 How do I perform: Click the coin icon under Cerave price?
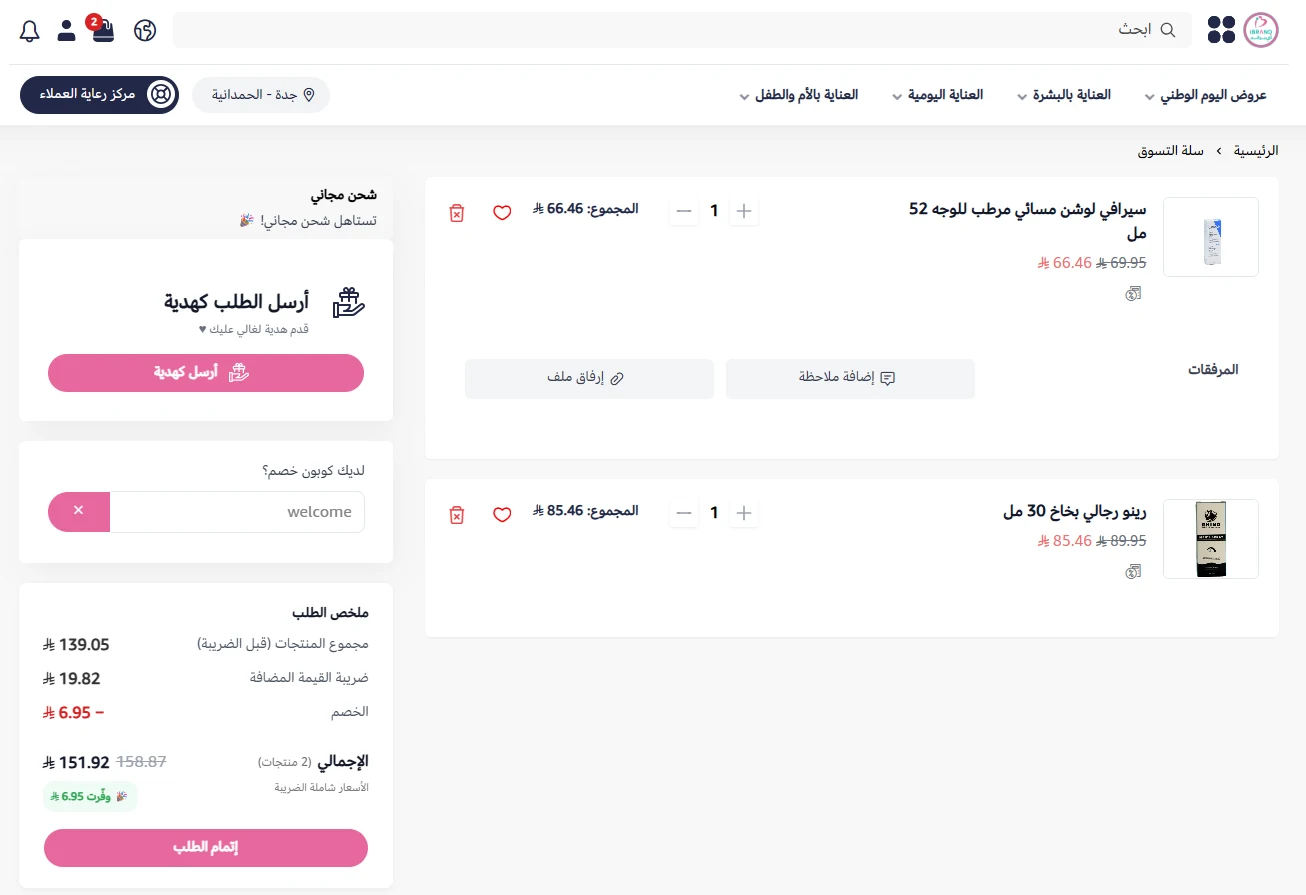click(x=1133, y=294)
